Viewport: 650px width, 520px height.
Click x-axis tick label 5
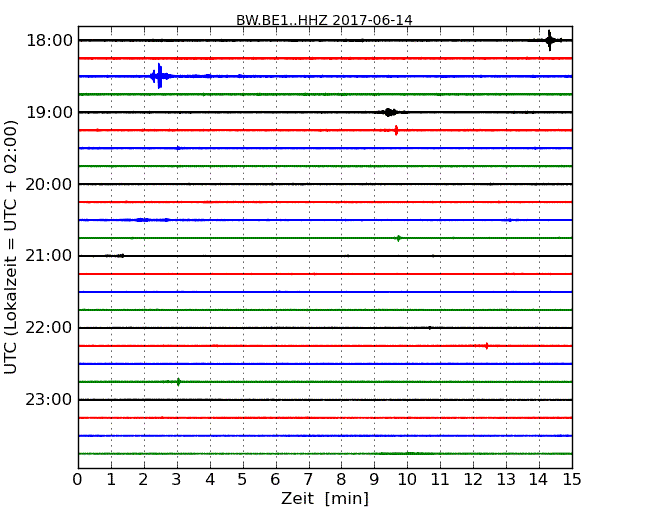click(243, 480)
